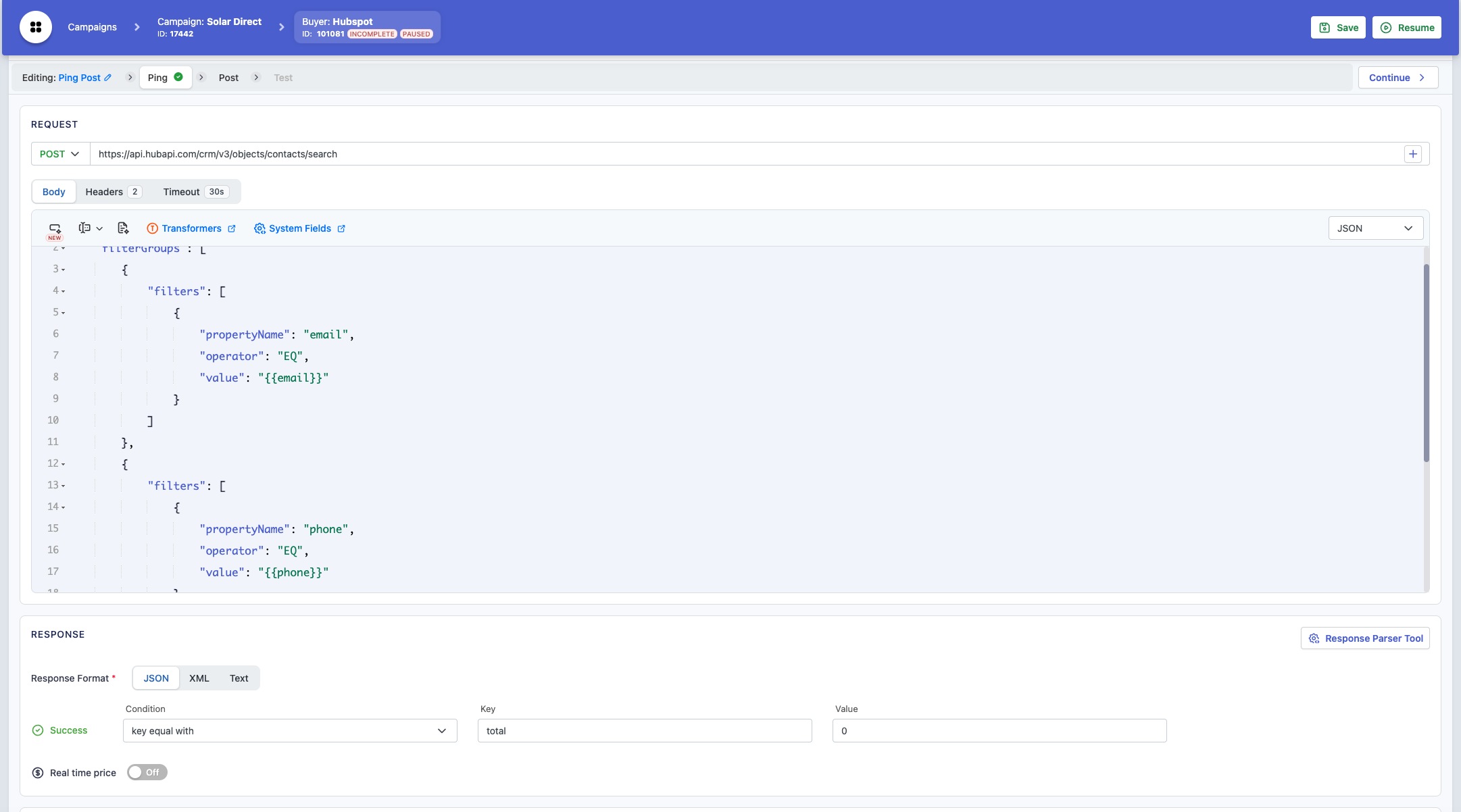Switch to the Headers tab

[x=112, y=192]
